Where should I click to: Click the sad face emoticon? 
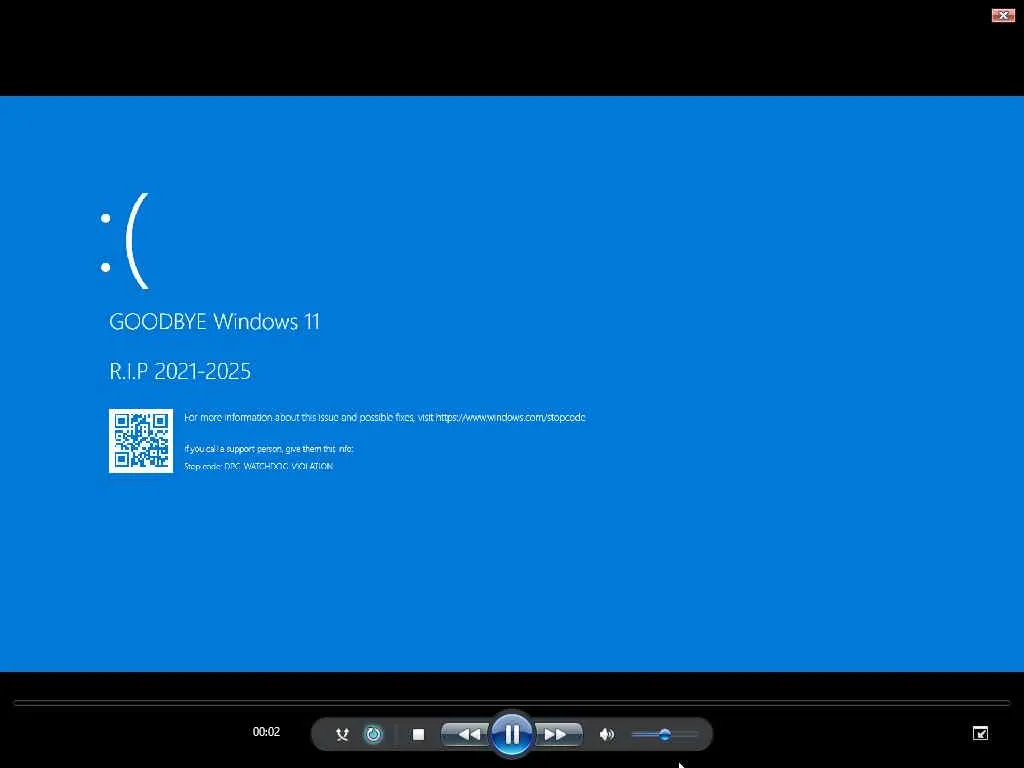pos(125,241)
